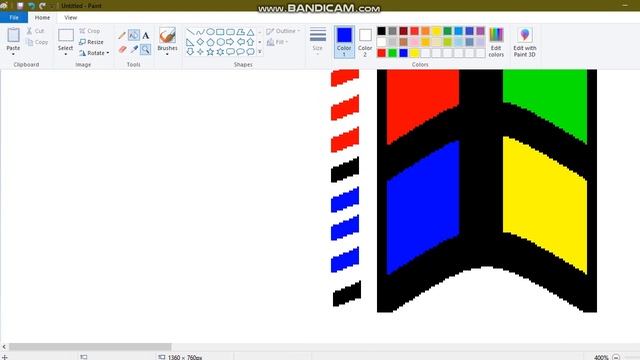
Task: Click the Paste clipboard icon
Action: pos(13,36)
